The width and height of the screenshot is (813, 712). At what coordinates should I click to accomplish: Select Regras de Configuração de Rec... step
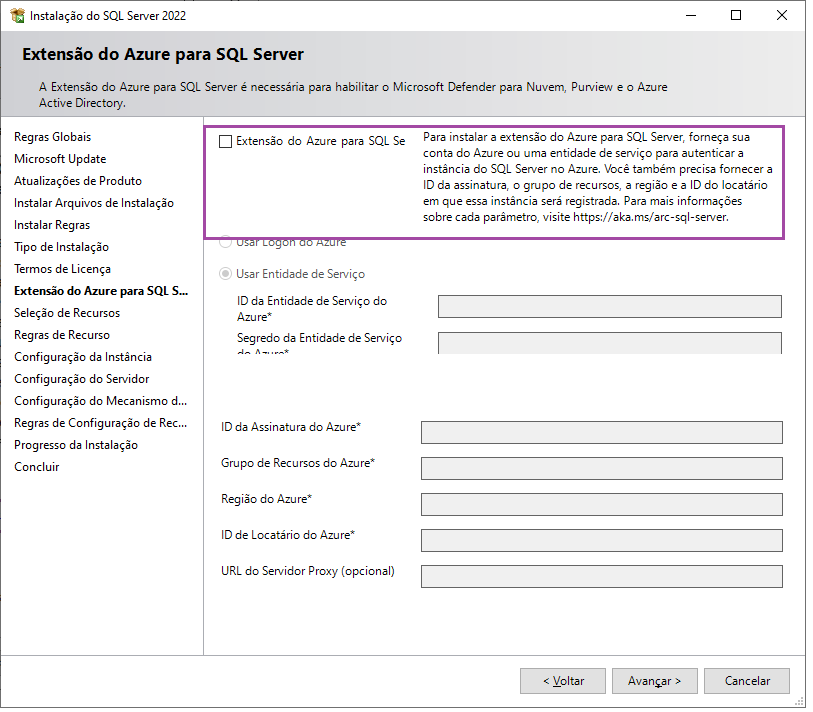pos(101,423)
